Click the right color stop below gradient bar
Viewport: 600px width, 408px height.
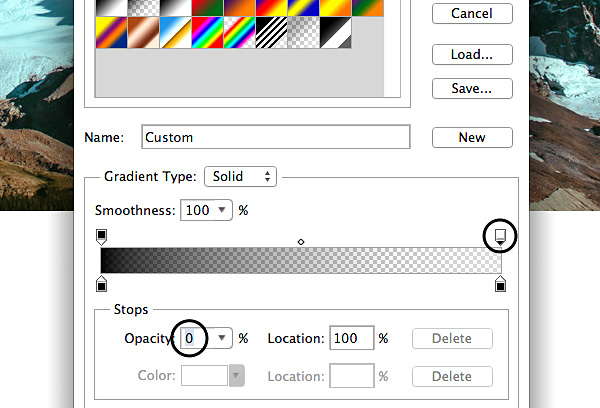click(500, 286)
